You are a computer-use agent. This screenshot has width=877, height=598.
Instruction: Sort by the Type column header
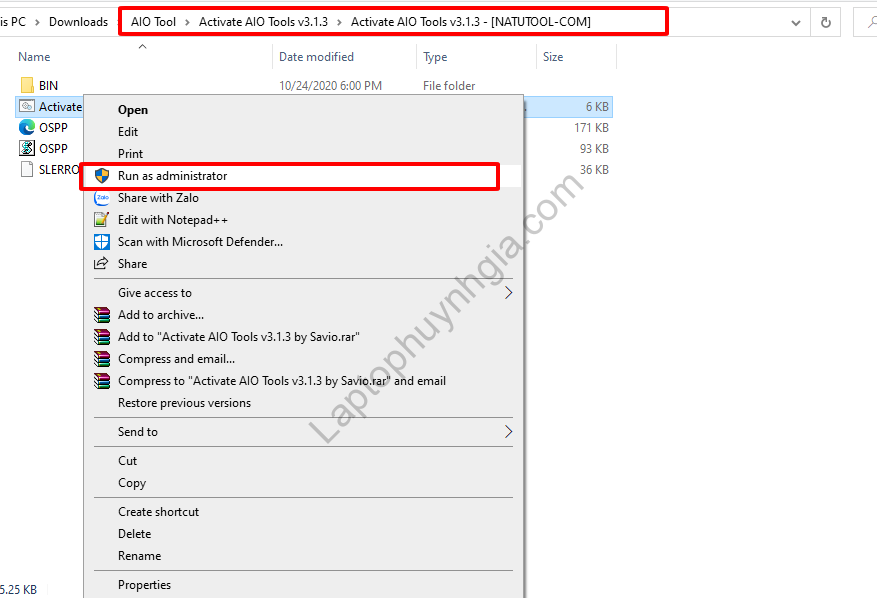(x=435, y=57)
